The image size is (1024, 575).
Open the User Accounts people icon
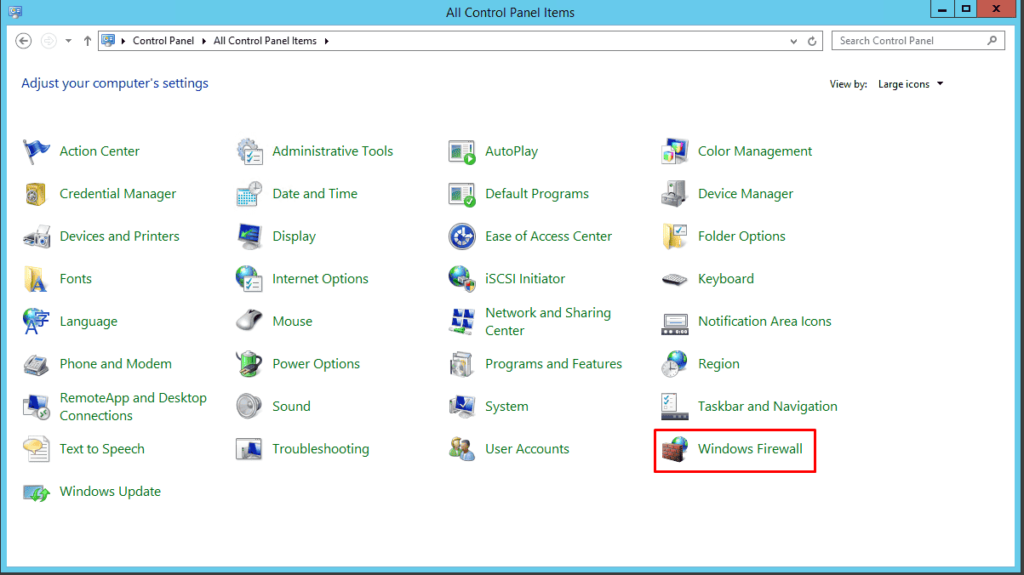(x=462, y=449)
